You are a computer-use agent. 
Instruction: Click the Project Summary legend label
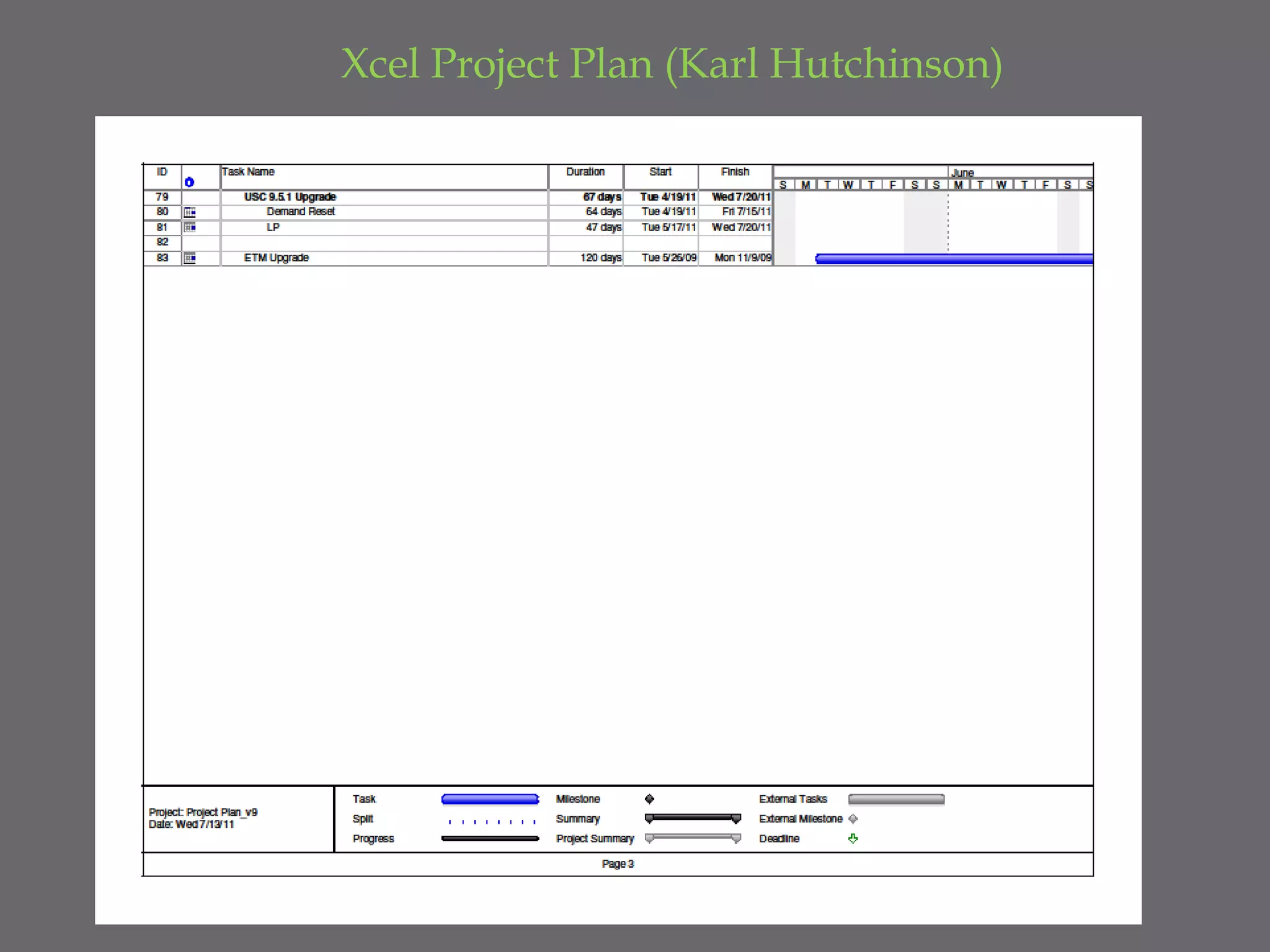click(595, 839)
